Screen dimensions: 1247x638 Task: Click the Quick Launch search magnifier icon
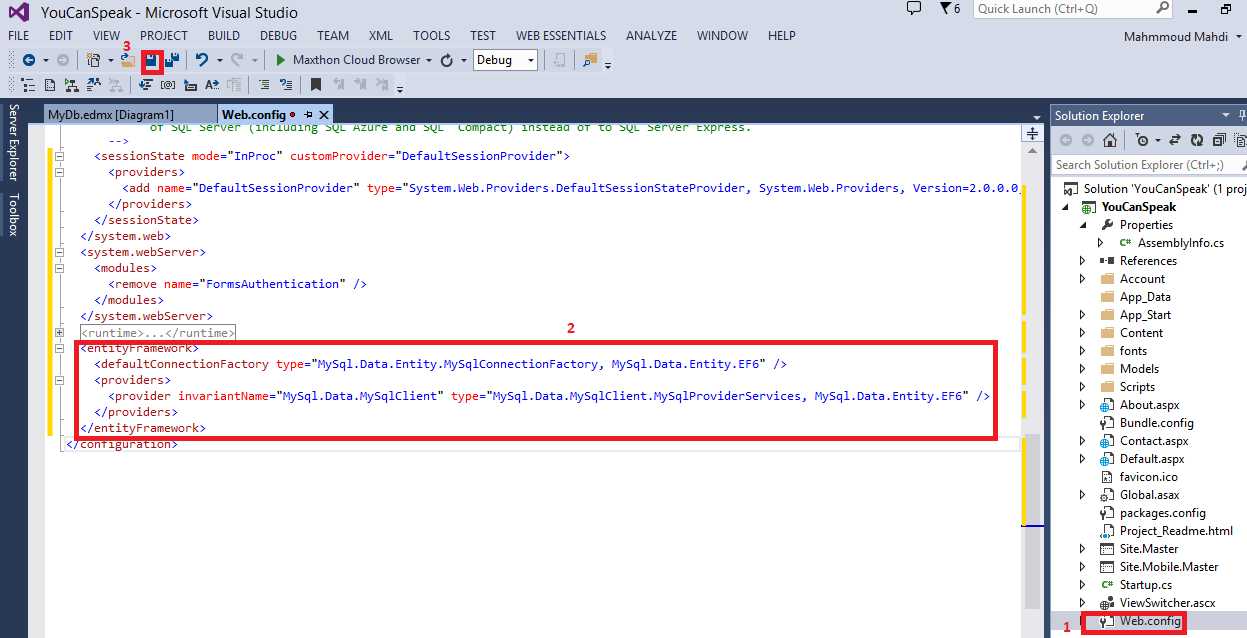[x=1163, y=9]
